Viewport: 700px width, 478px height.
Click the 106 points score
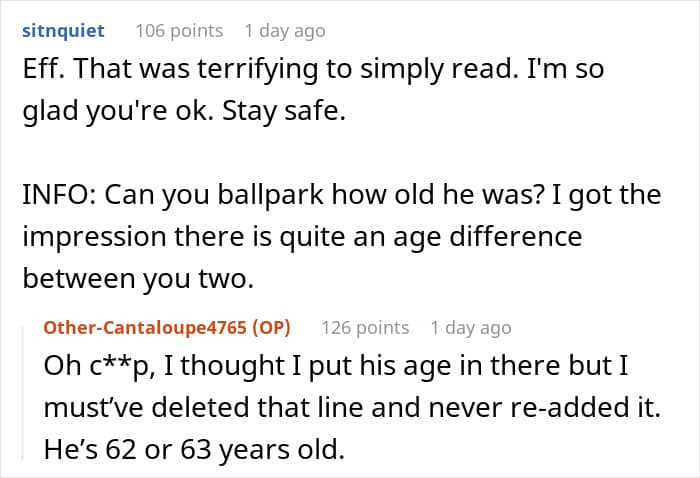click(179, 31)
